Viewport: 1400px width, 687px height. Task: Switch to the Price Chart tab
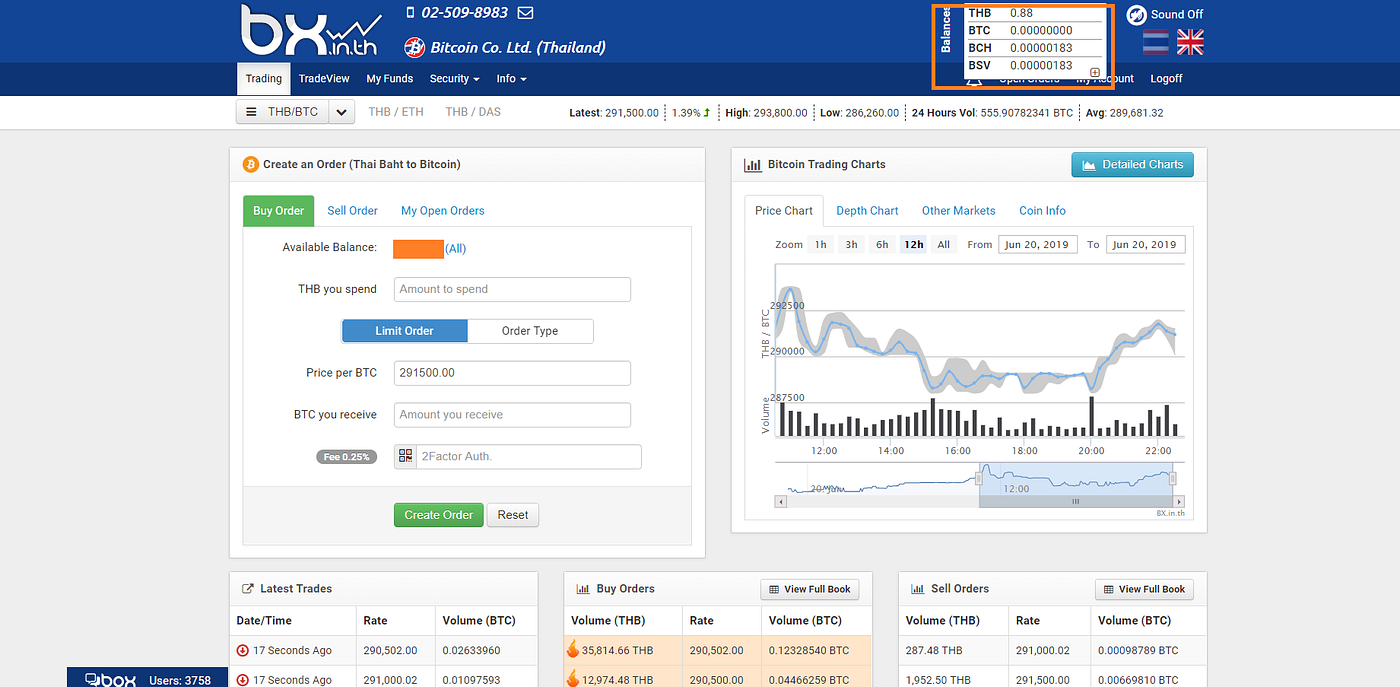[784, 211]
